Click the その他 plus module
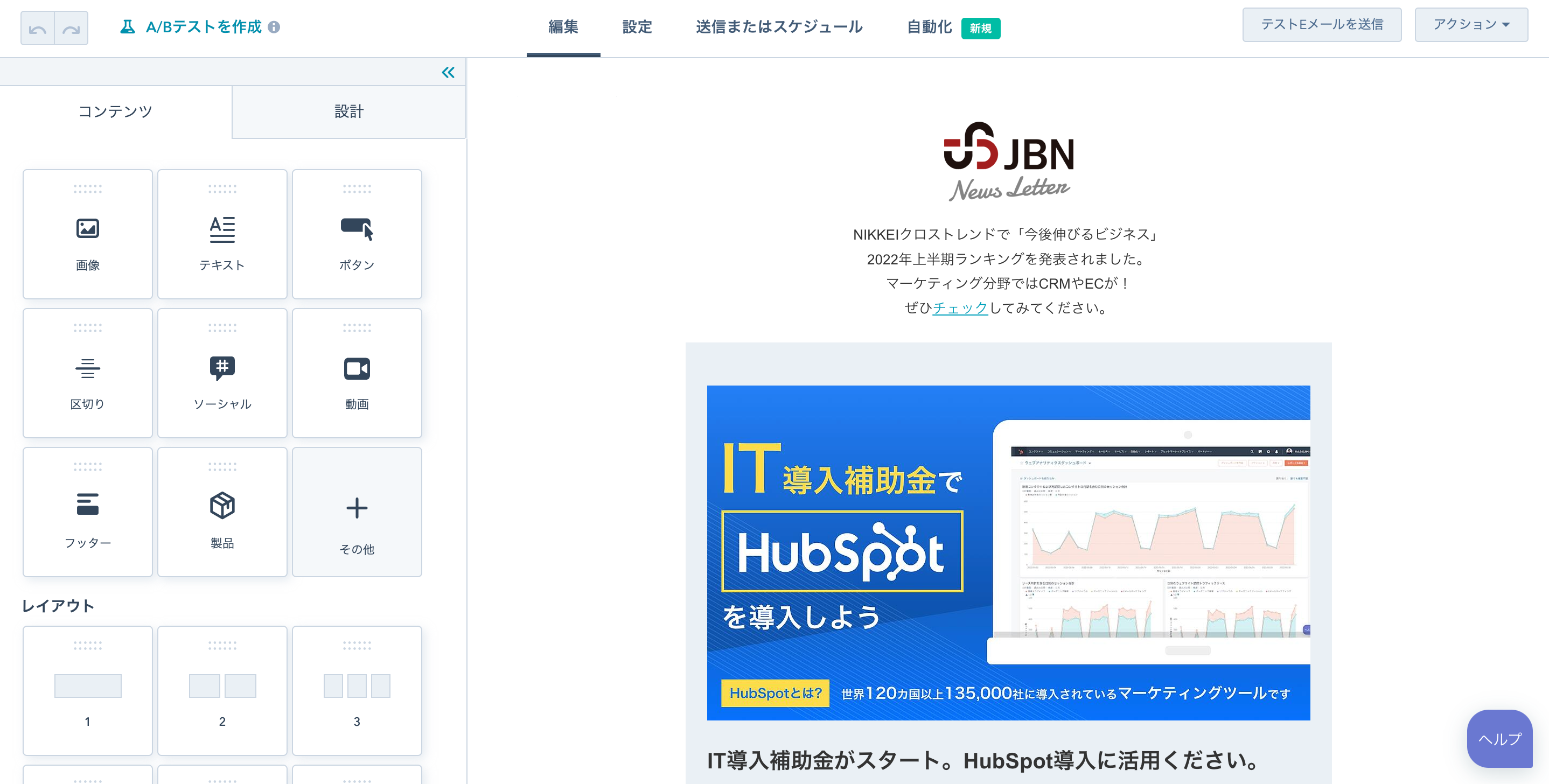The image size is (1549, 784). [357, 512]
